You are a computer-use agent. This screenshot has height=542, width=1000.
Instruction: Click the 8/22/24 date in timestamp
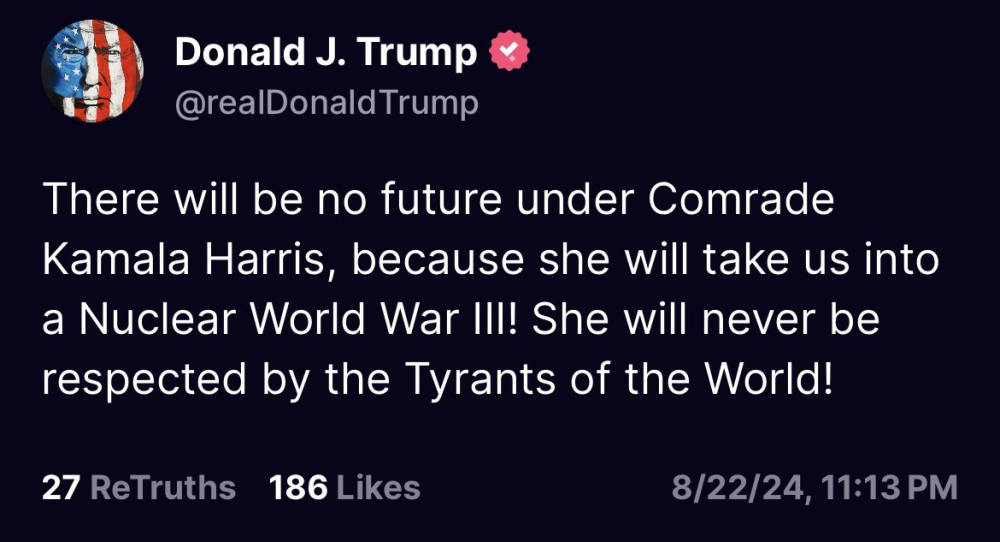coord(738,488)
